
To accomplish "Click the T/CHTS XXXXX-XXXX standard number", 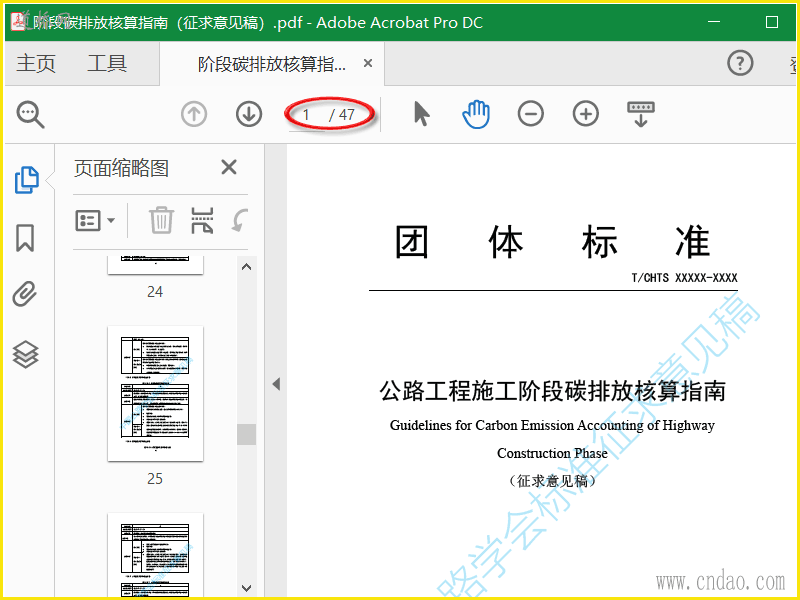I will 684,278.
